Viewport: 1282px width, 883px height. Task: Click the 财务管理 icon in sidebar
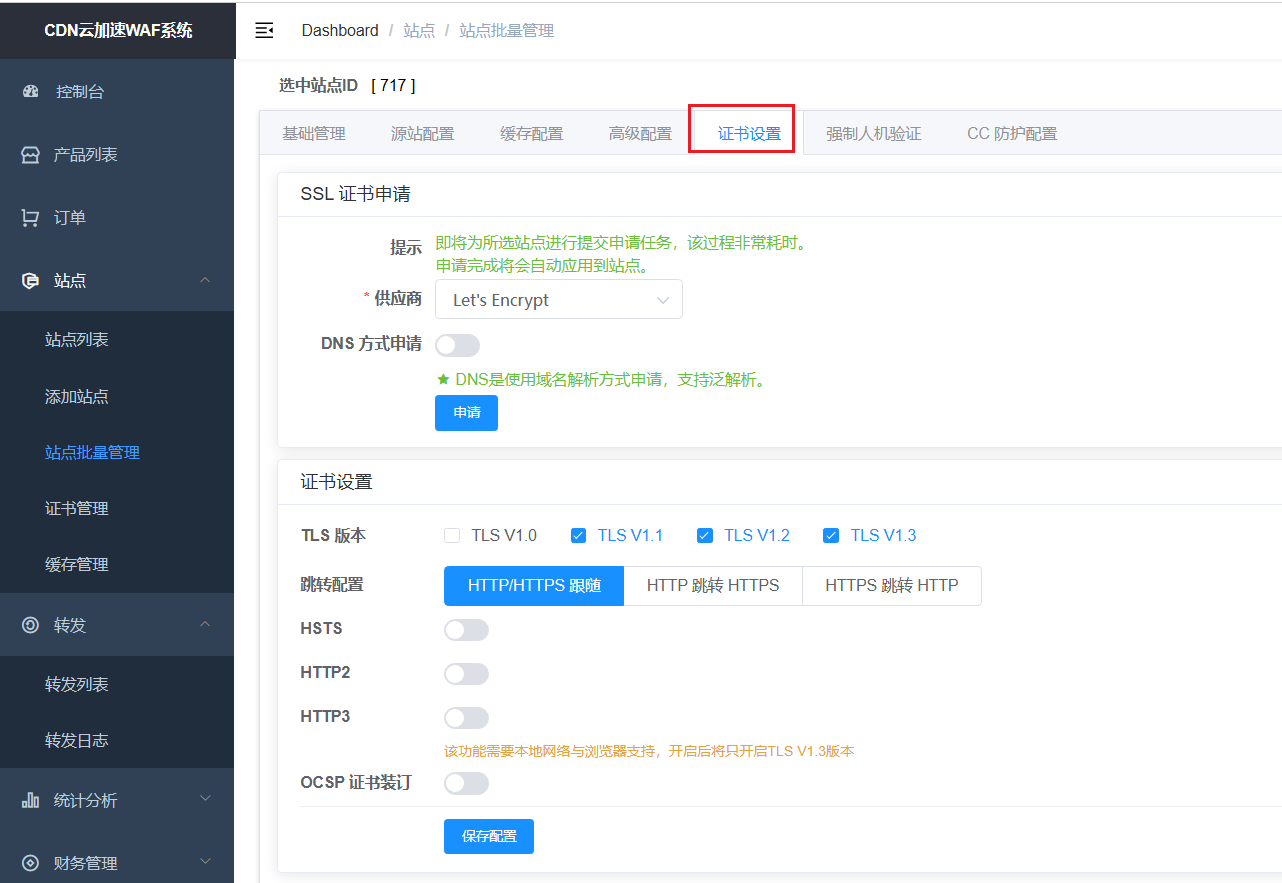(30, 863)
